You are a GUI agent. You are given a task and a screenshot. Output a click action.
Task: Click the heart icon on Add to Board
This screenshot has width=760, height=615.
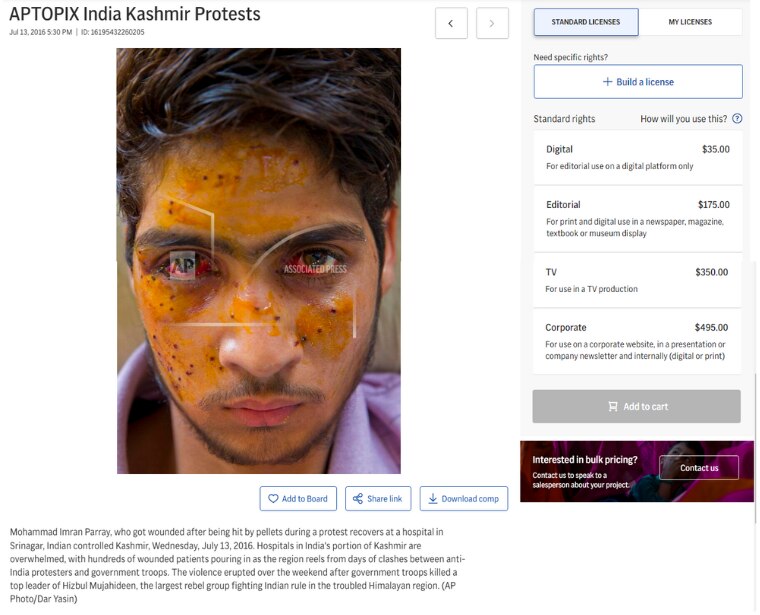point(273,499)
